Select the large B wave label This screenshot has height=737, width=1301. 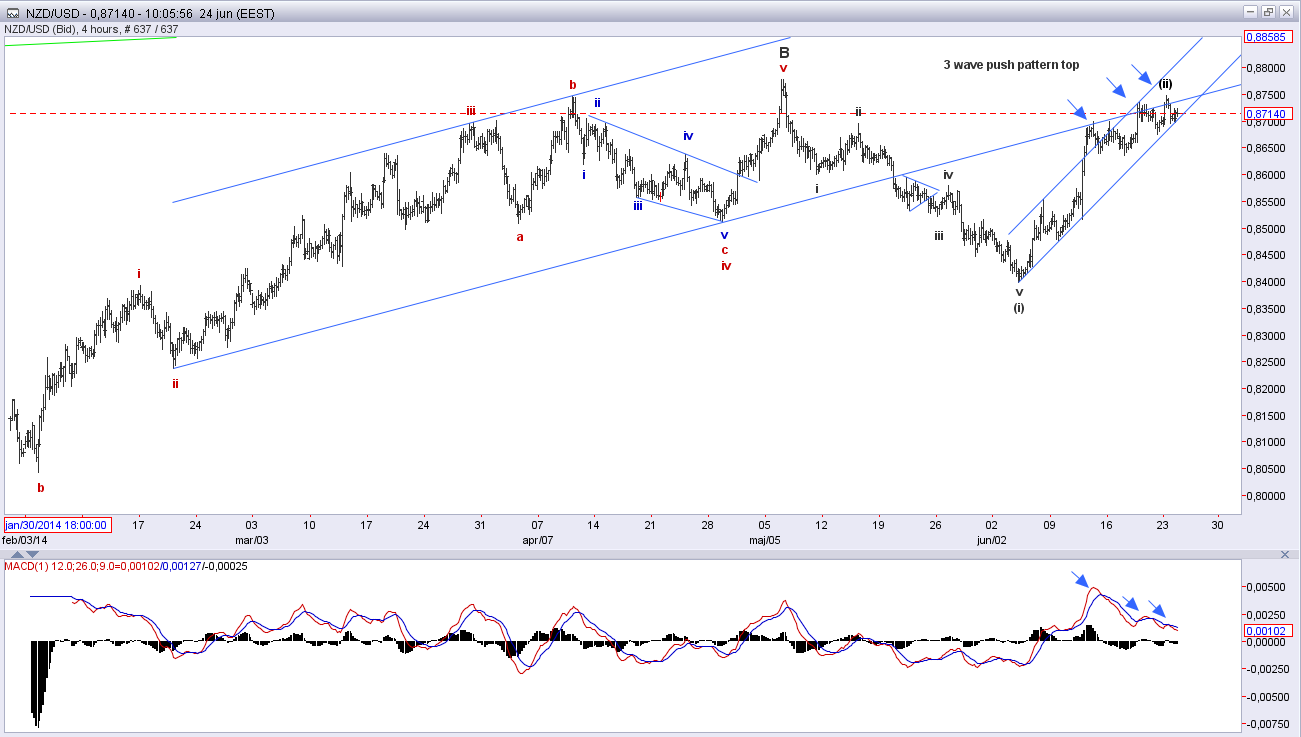pyautogui.click(x=785, y=52)
